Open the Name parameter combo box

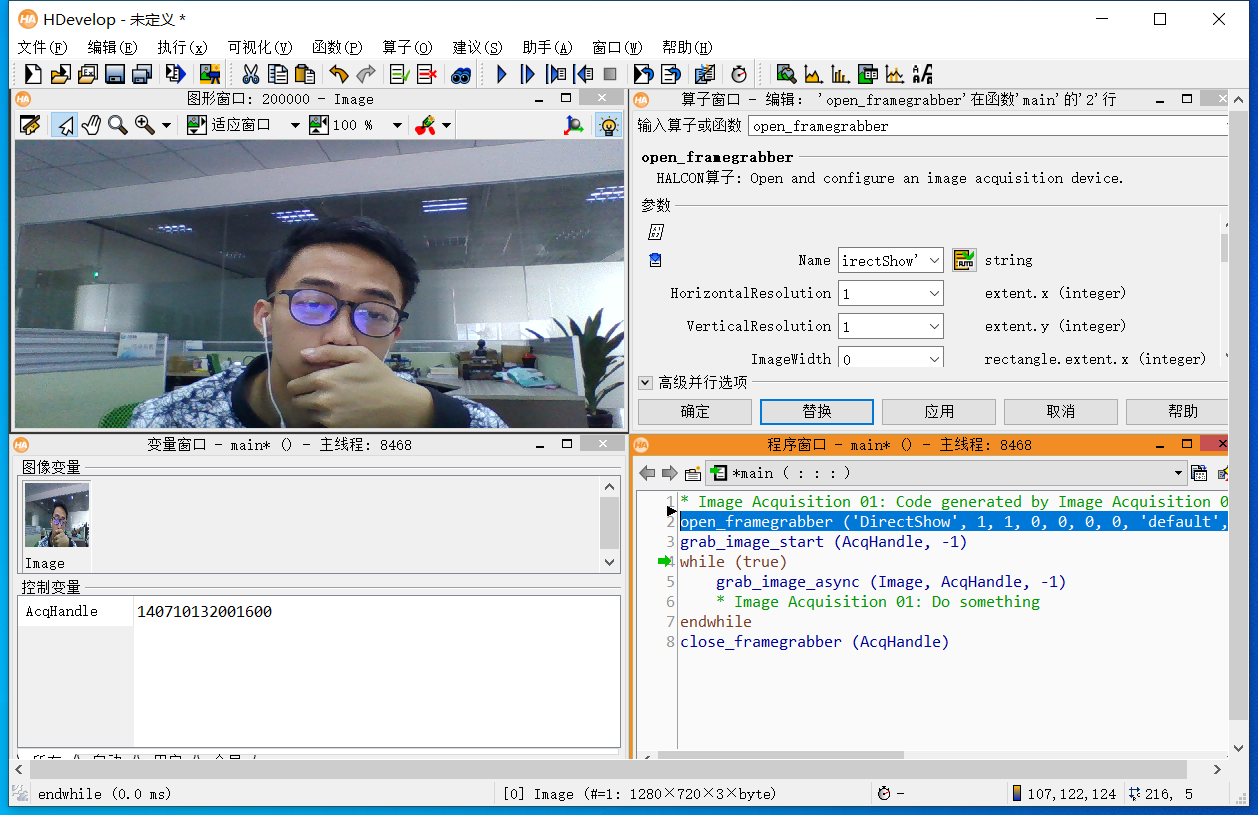891,260
